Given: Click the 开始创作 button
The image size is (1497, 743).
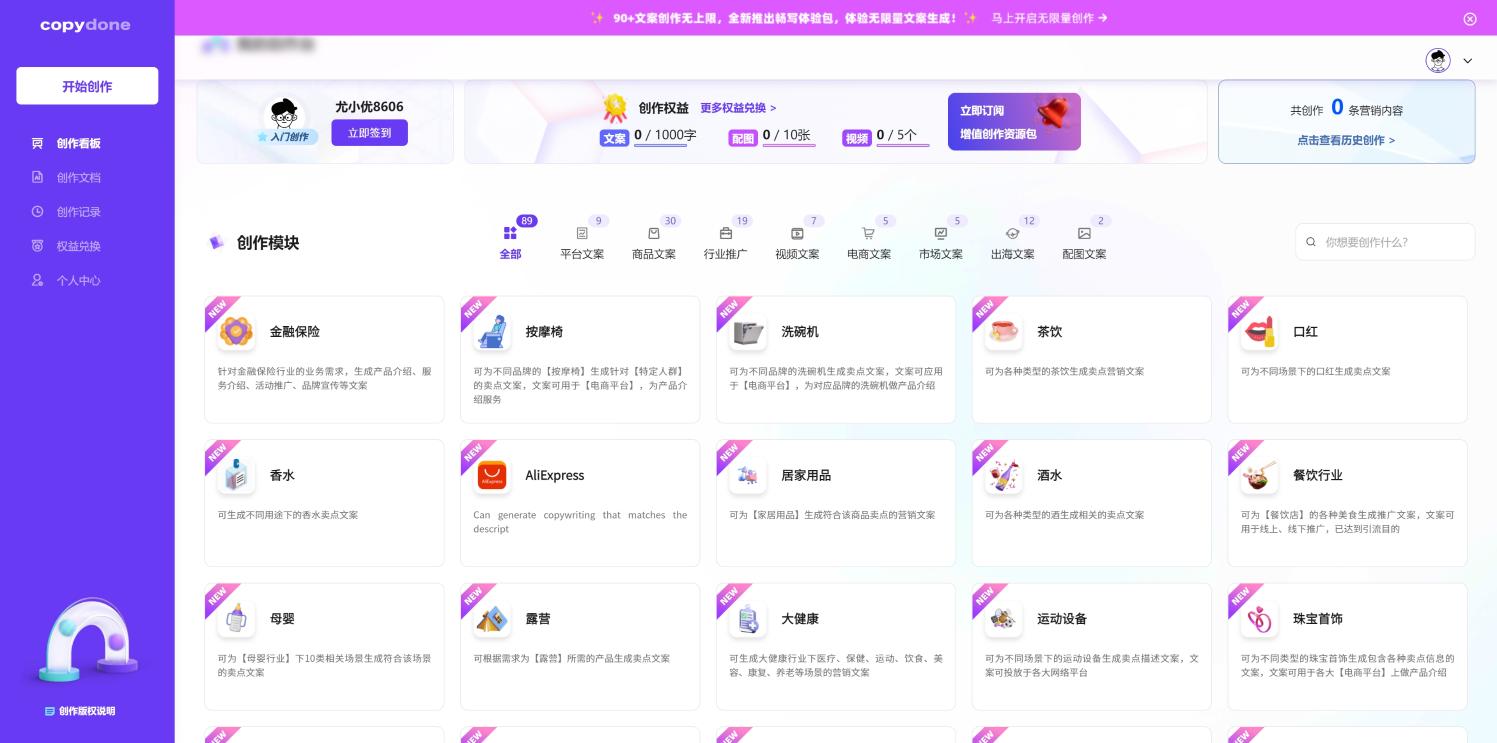Looking at the screenshot, I should click(87, 86).
